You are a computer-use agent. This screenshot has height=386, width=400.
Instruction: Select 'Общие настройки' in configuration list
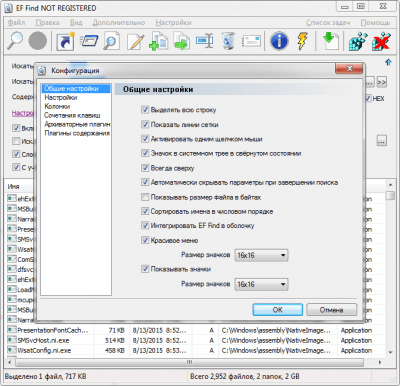76,89
